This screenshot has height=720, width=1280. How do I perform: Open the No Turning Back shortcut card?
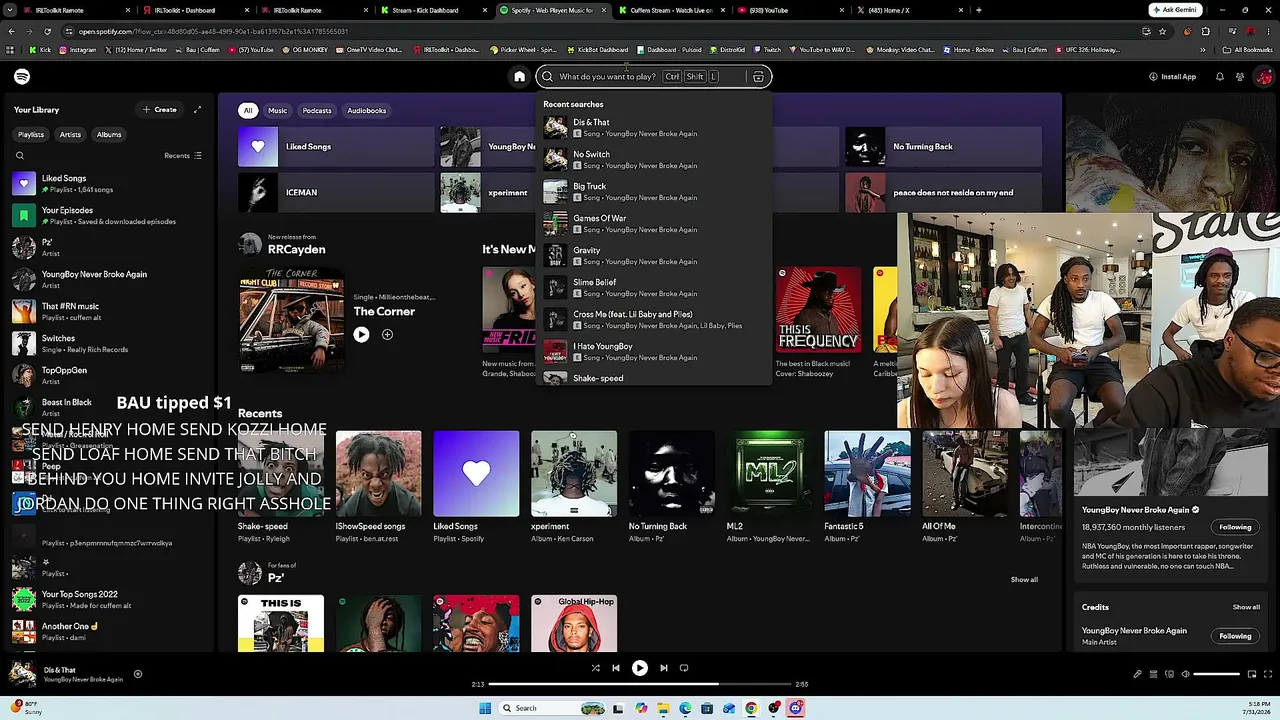[x=943, y=147]
